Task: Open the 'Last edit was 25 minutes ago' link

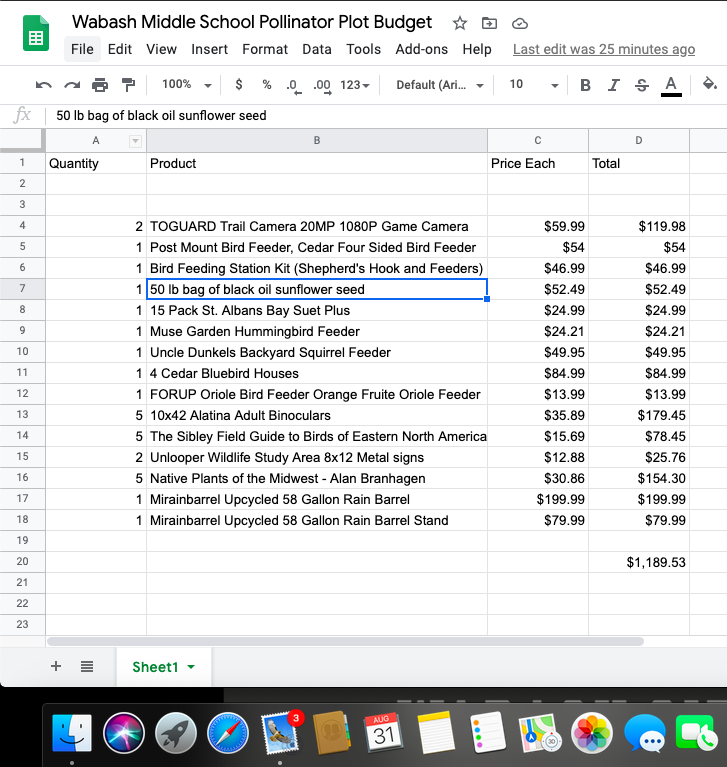Action: 603,49
